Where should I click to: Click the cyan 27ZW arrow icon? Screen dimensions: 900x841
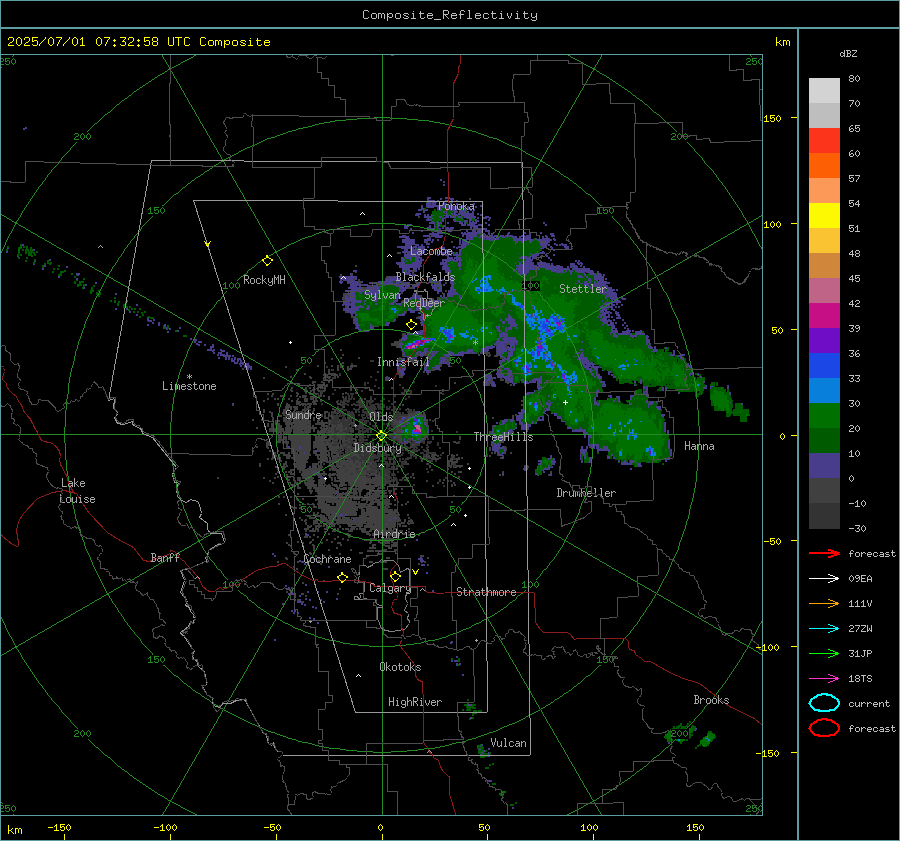coord(824,629)
